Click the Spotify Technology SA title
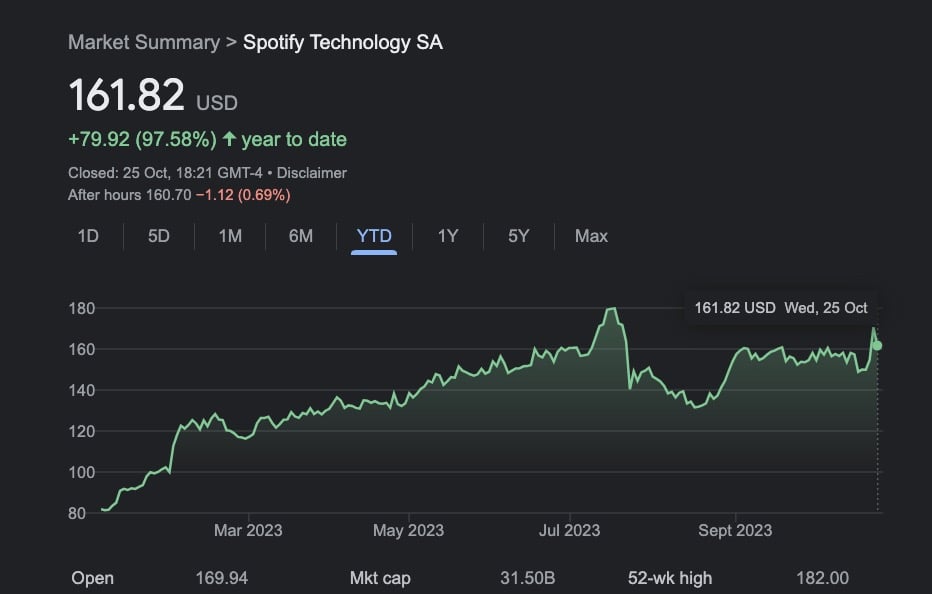Screen dimensions: 932x594 pos(342,42)
